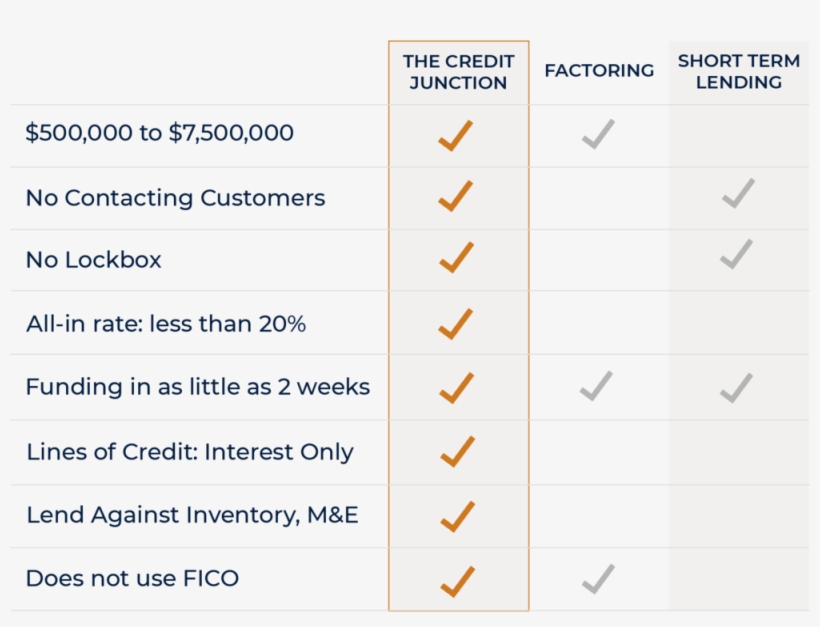Click Factoring checkmark for Does not use FICO

tap(598, 578)
